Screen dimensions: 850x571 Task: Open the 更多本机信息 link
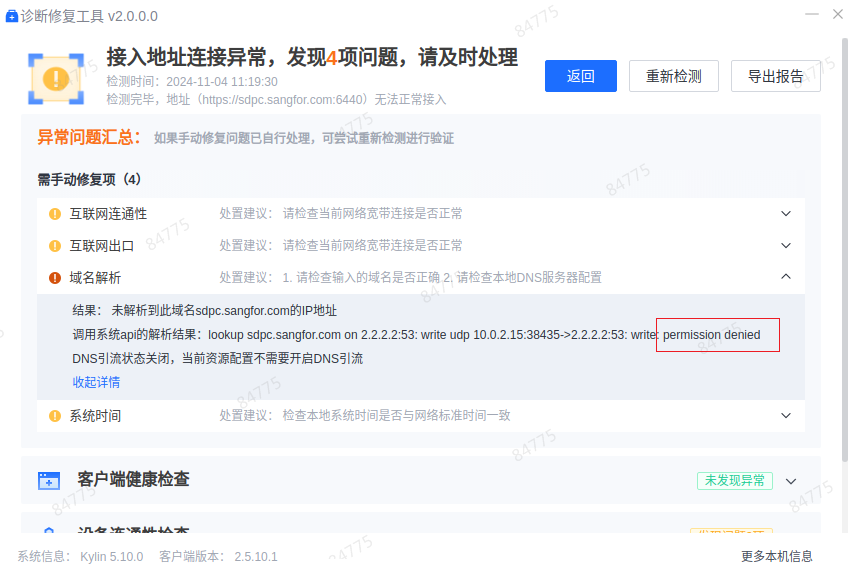click(x=776, y=556)
